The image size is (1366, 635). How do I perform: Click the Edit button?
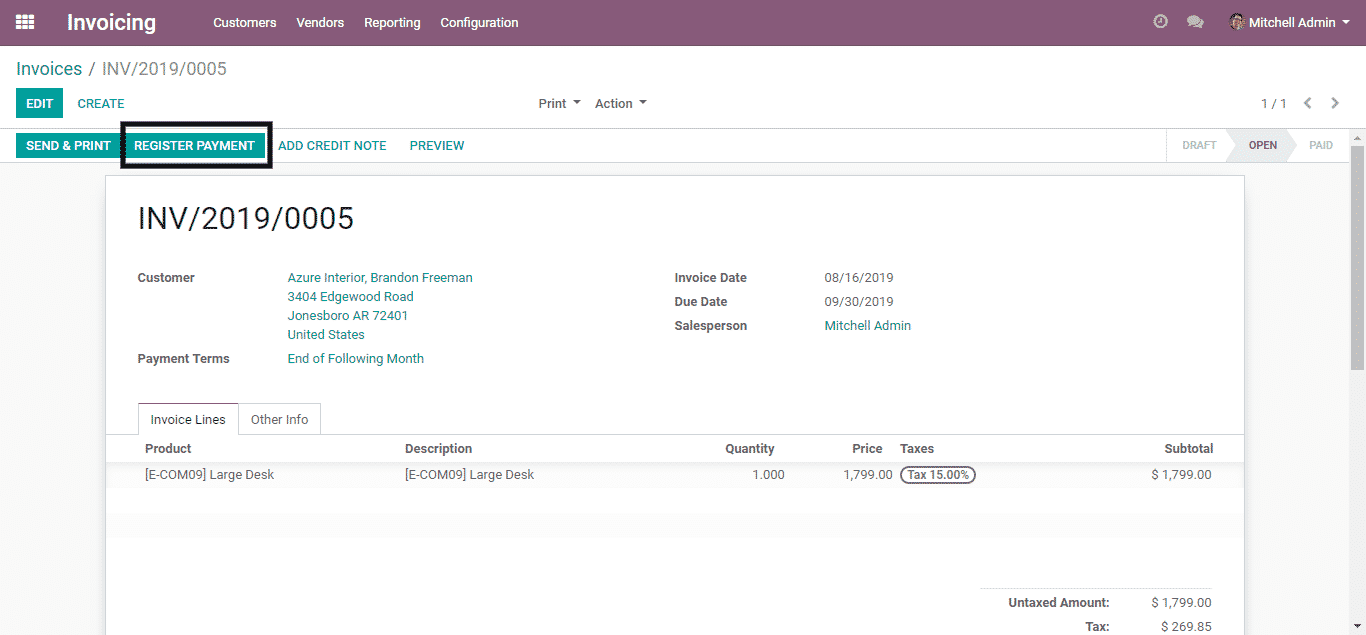point(39,103)
